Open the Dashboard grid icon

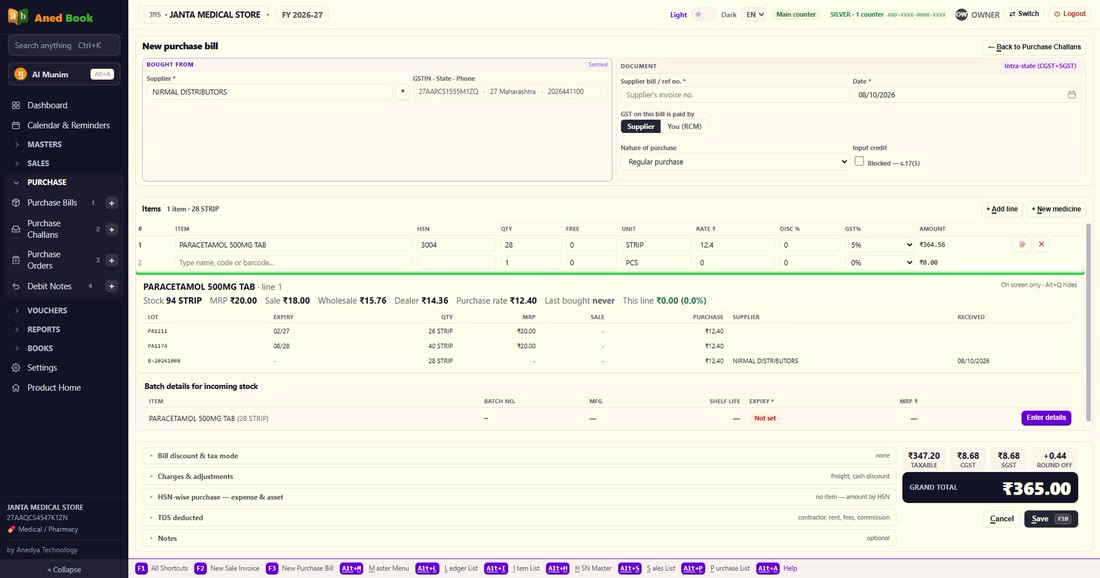[16, 105]
